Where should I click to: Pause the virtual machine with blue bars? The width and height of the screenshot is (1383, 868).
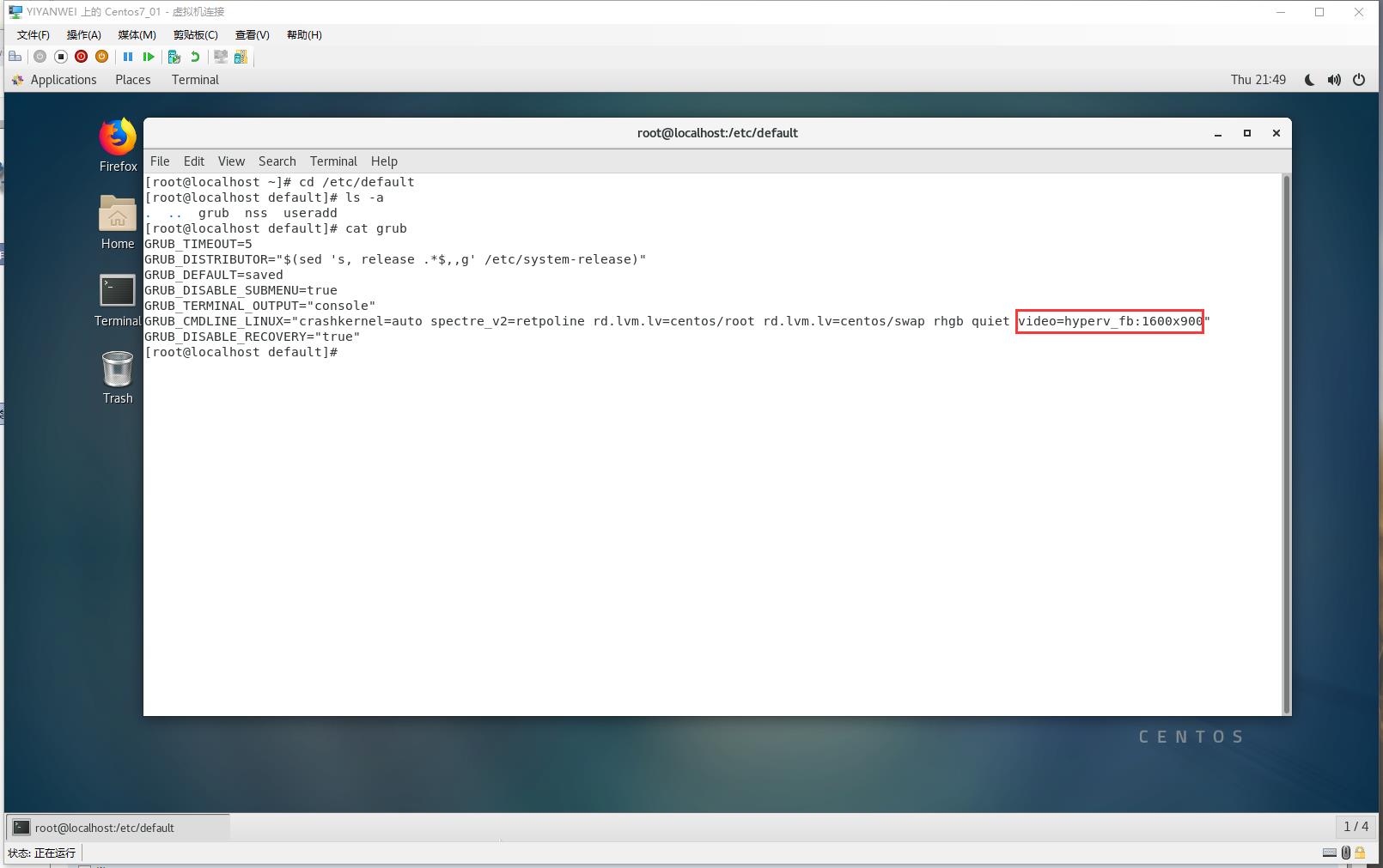click(x=128, y=57)
